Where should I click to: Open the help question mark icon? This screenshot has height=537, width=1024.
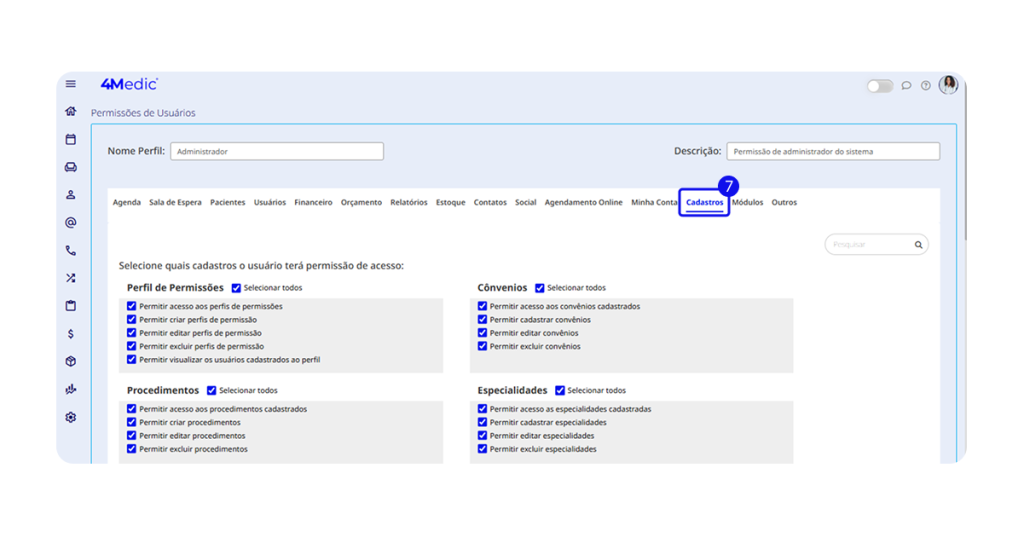926,86
